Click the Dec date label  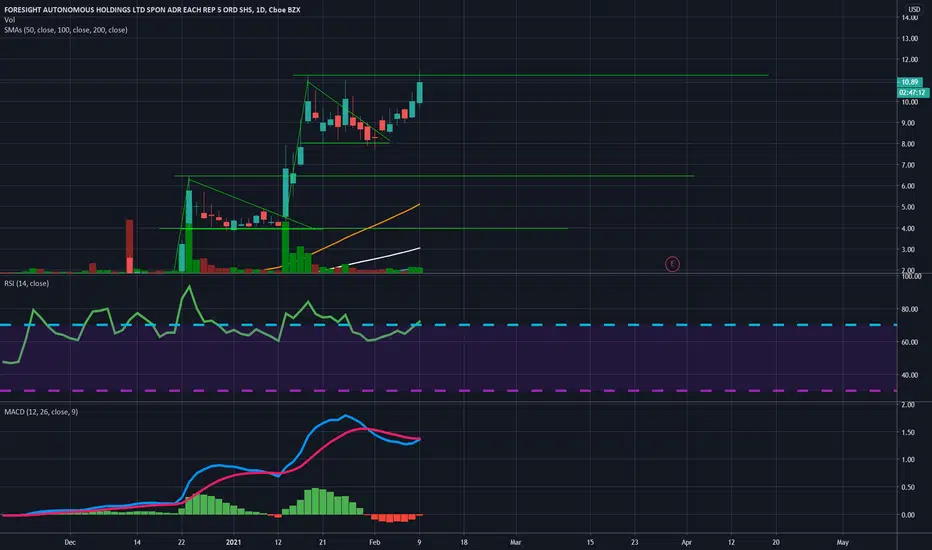tap(70, 542)
